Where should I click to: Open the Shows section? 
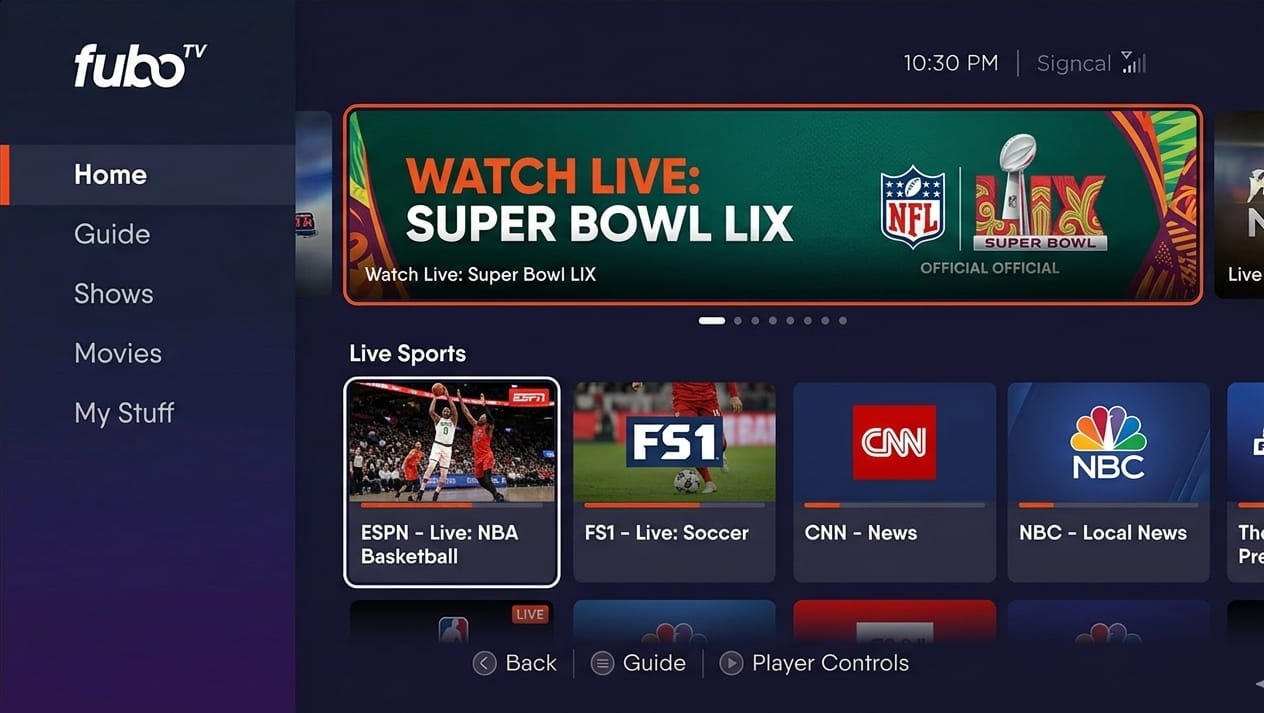[x=114, y=294]
